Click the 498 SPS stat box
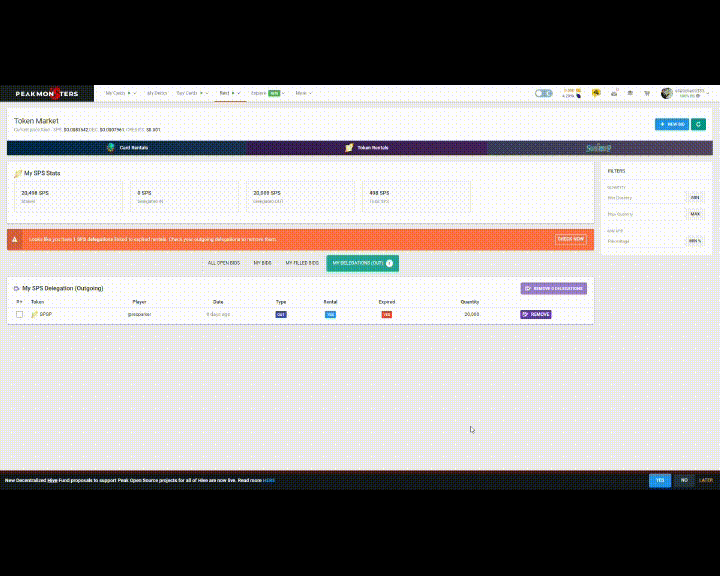The height and width of the screenshot is (576, 720). [416, 197]
